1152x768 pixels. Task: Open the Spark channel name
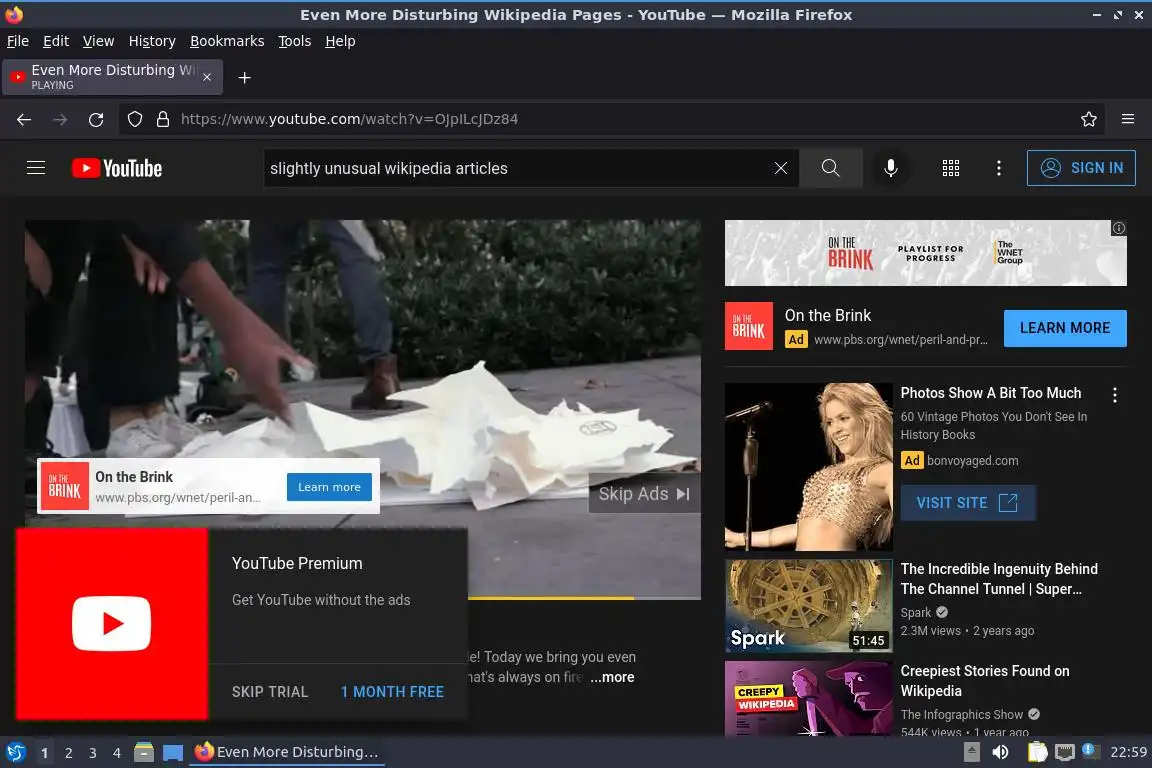click(x=915, y=613)
